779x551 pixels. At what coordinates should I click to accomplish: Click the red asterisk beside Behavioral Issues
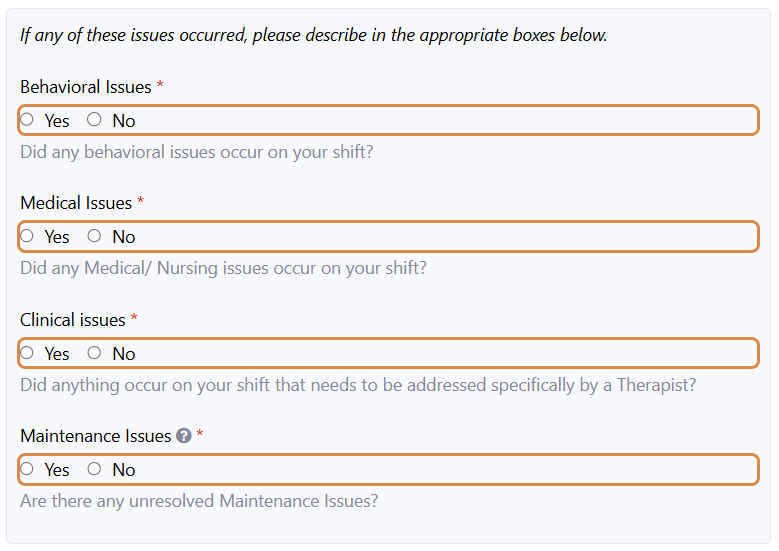[160, 86]
